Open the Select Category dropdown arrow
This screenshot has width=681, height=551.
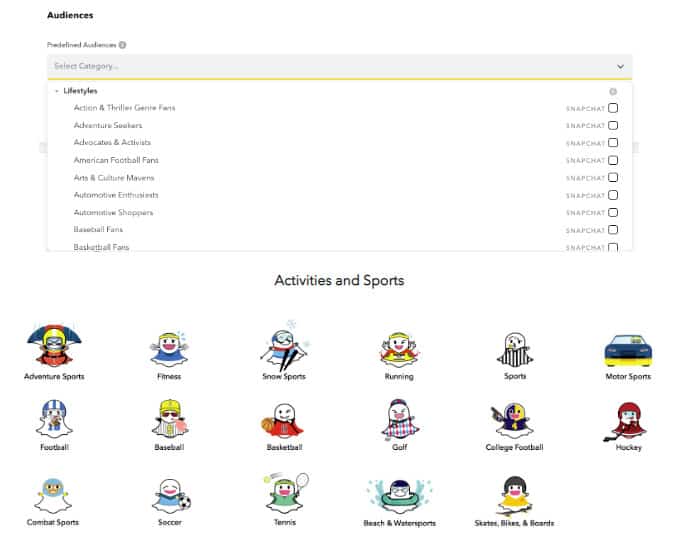(620, 66)
